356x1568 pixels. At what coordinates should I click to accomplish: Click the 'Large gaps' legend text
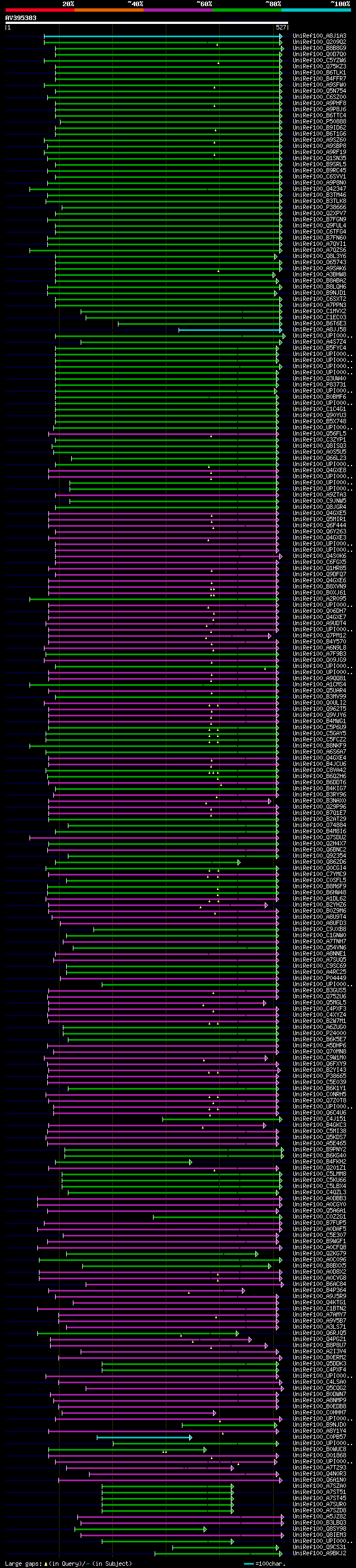coord(23,1564)
